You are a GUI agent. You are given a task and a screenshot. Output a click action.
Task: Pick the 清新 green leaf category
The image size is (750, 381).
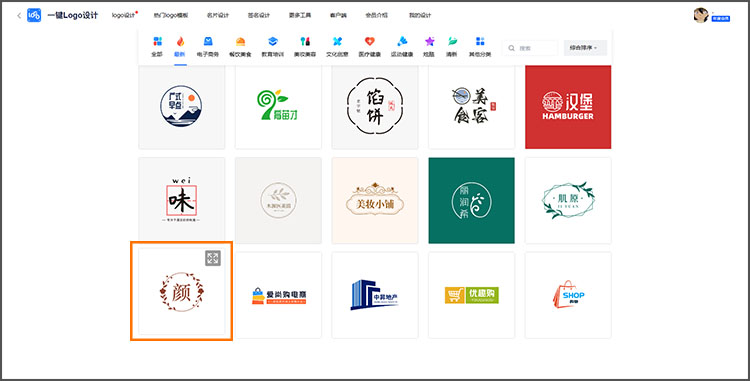click(x=452, y=41)
